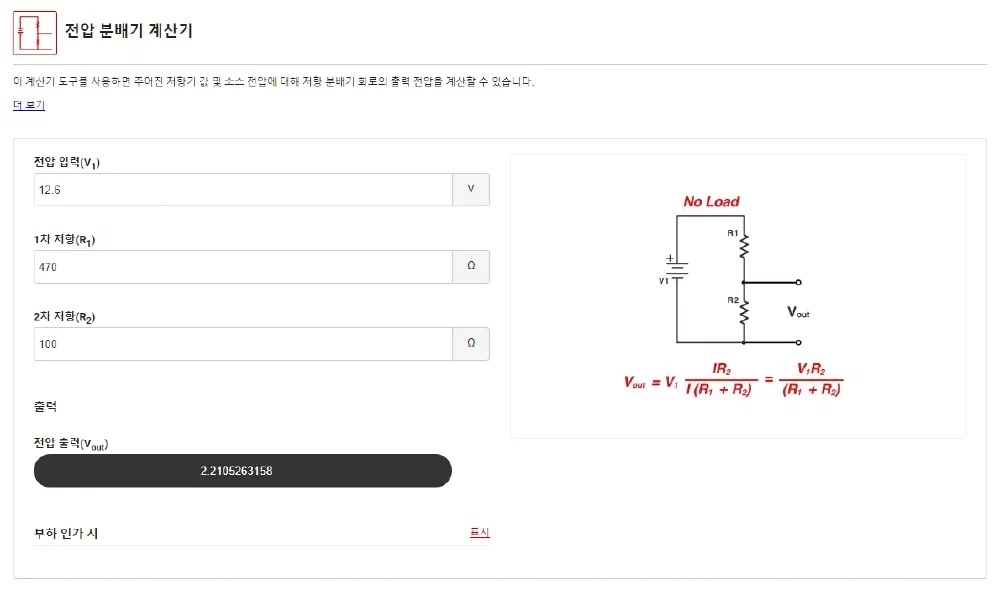The width and height of the screenshot is (1000, 589).
Task: Click the '부하 인가 시' section header
Action: point(66,533)
